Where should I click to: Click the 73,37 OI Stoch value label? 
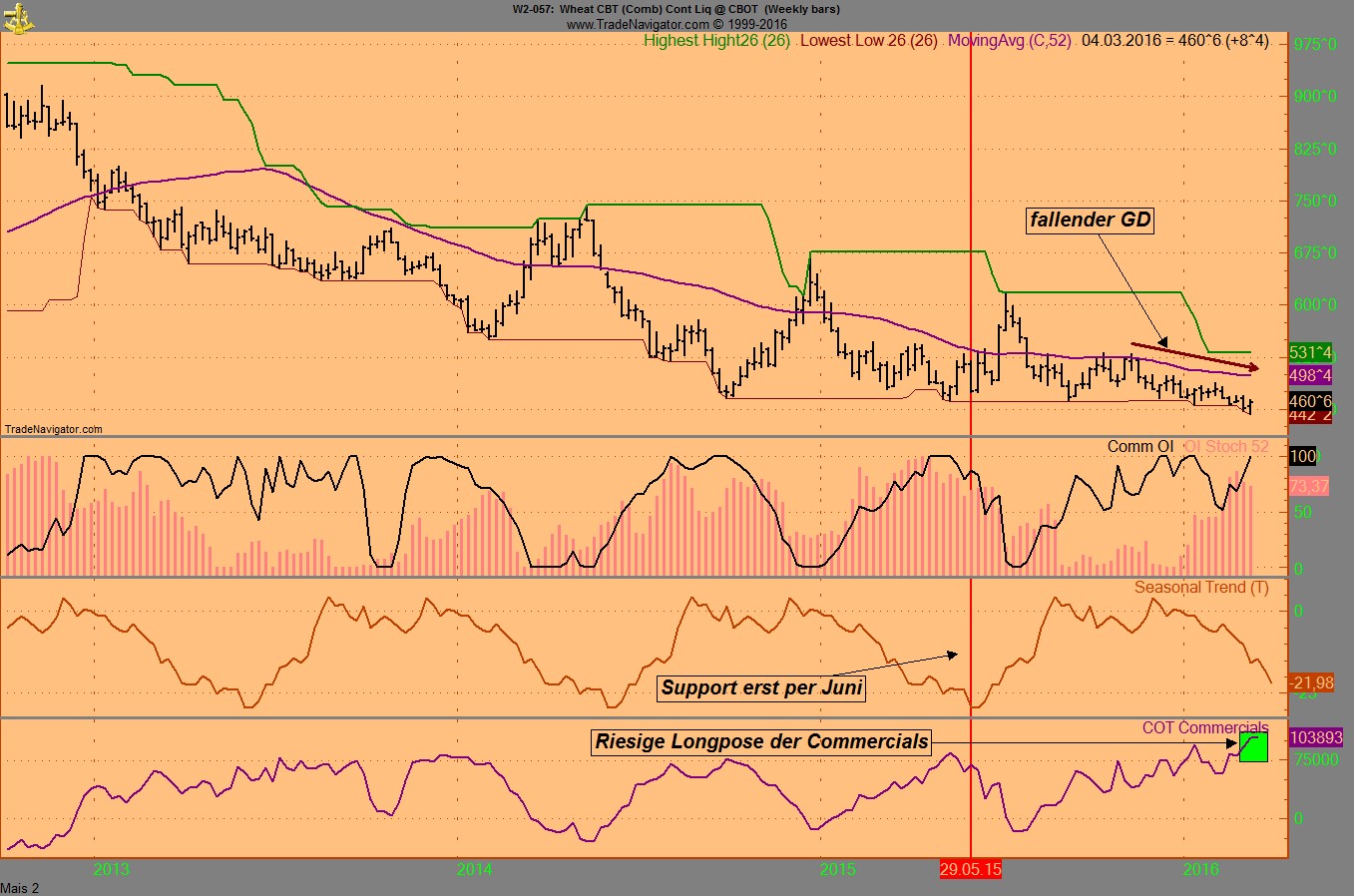click(1307, 488)
